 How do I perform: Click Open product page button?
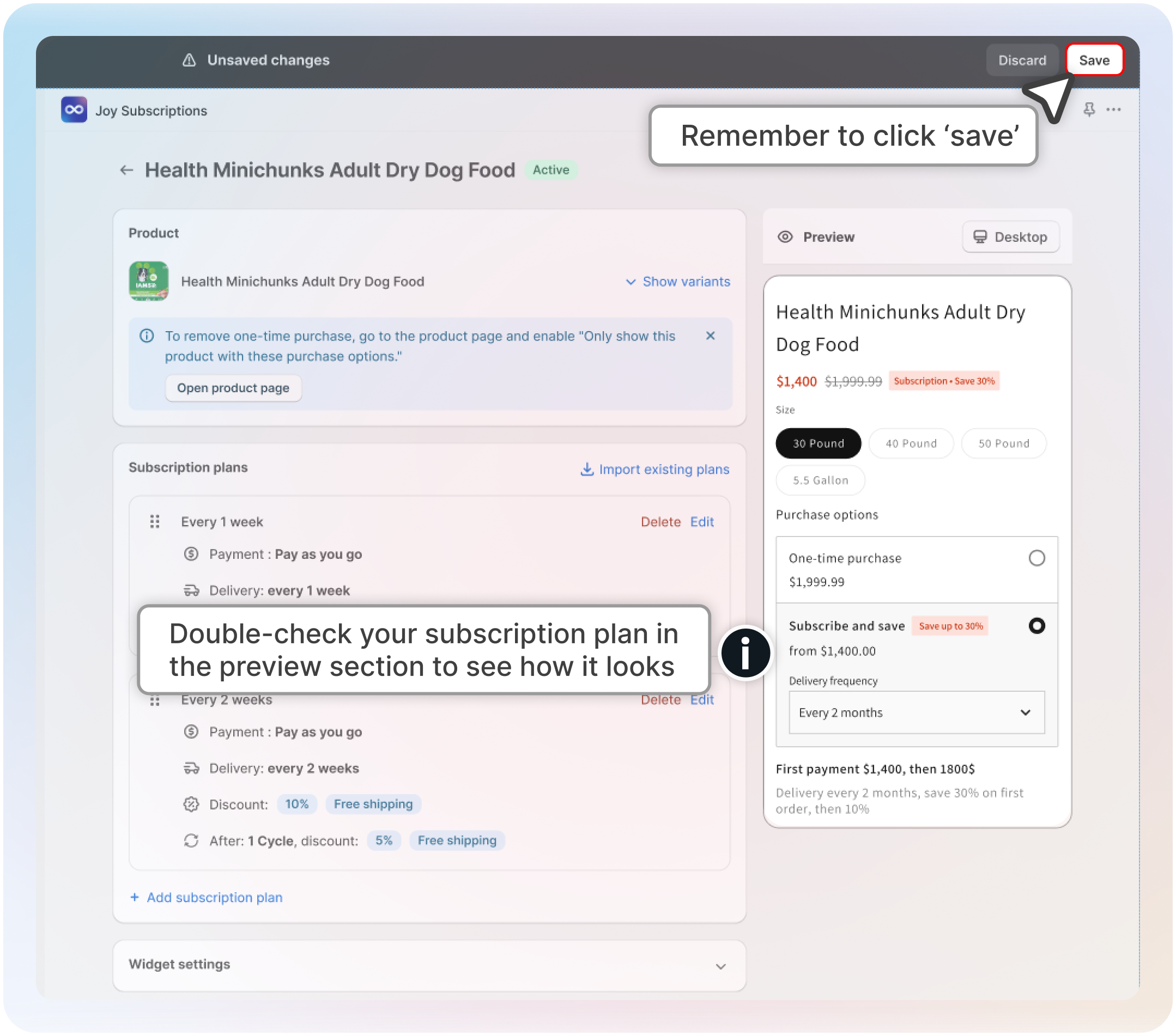click(233, 388)
